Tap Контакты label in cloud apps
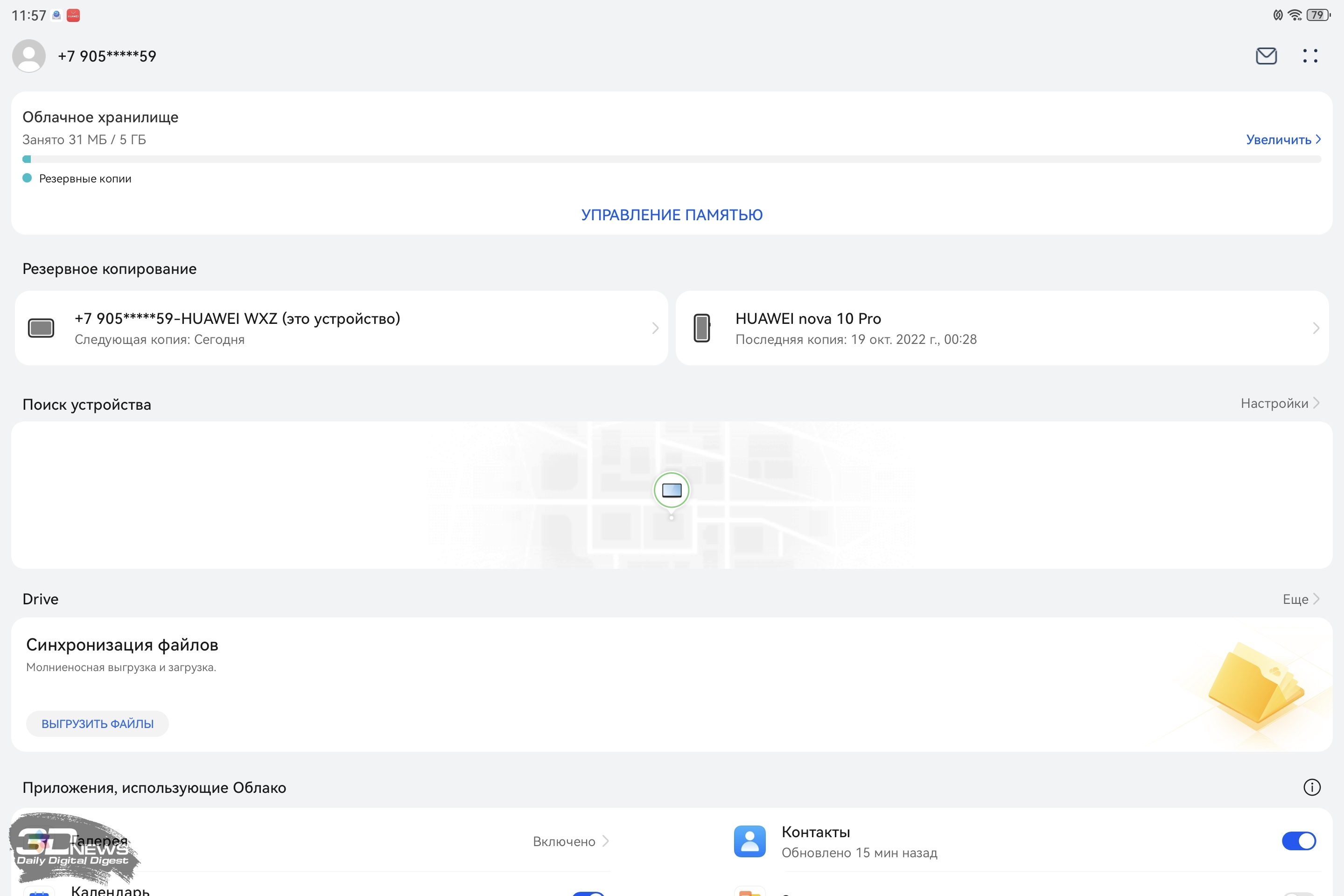The image size is (1344, 896). point(816,832)
